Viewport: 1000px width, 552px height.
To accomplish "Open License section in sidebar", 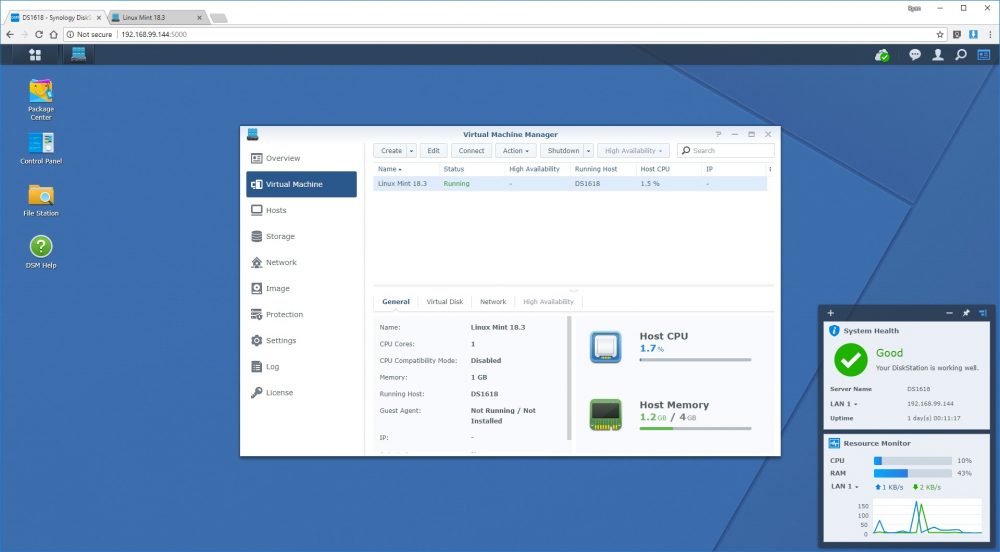I will tap(301, 393).
